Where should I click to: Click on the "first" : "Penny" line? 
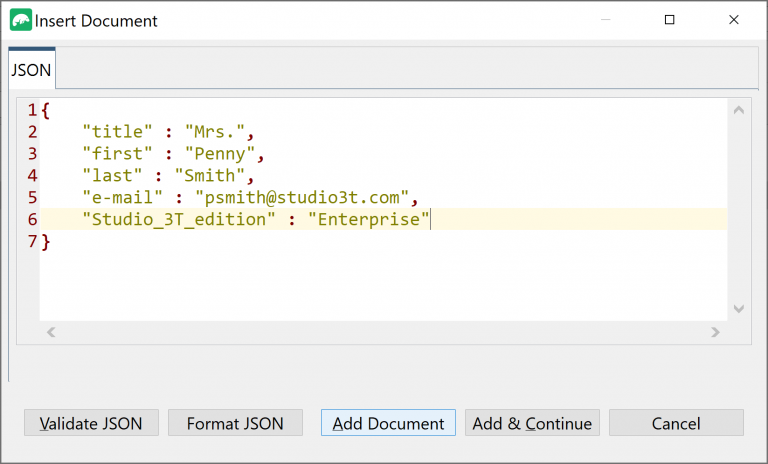click(172, 153)
